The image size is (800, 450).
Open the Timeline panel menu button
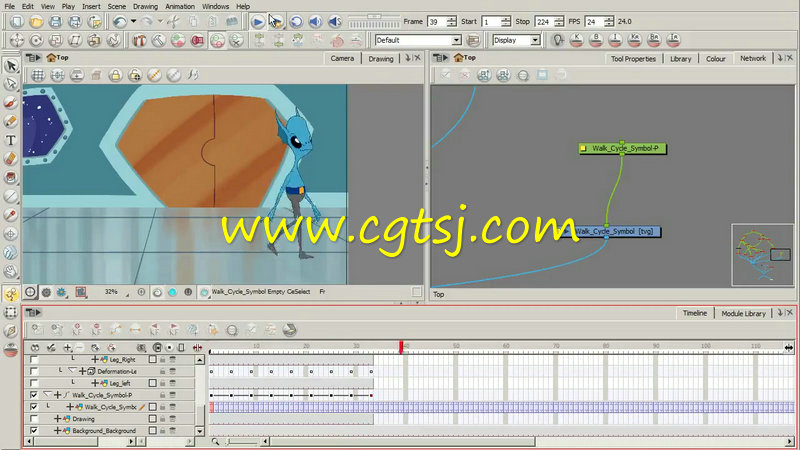pos(34,312)
